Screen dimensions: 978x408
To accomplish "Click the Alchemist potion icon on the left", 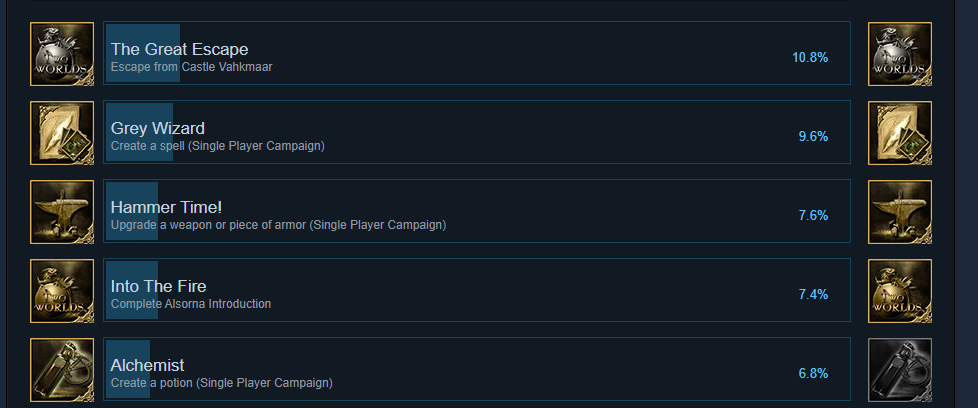I will coord(62,370).
